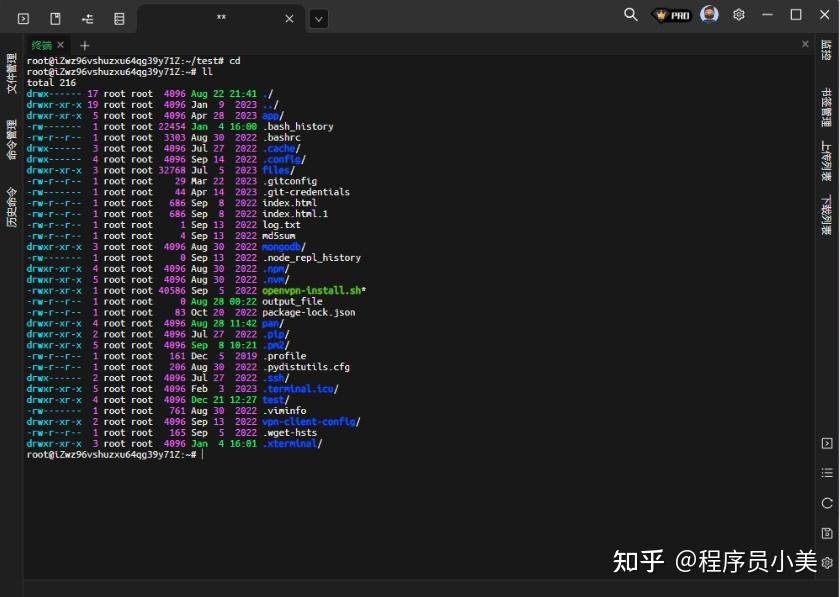Image resolution: width=840 pixels, height=597 pixels.
Task: Click the .cache/ directory name
Action: coord(281,148)
